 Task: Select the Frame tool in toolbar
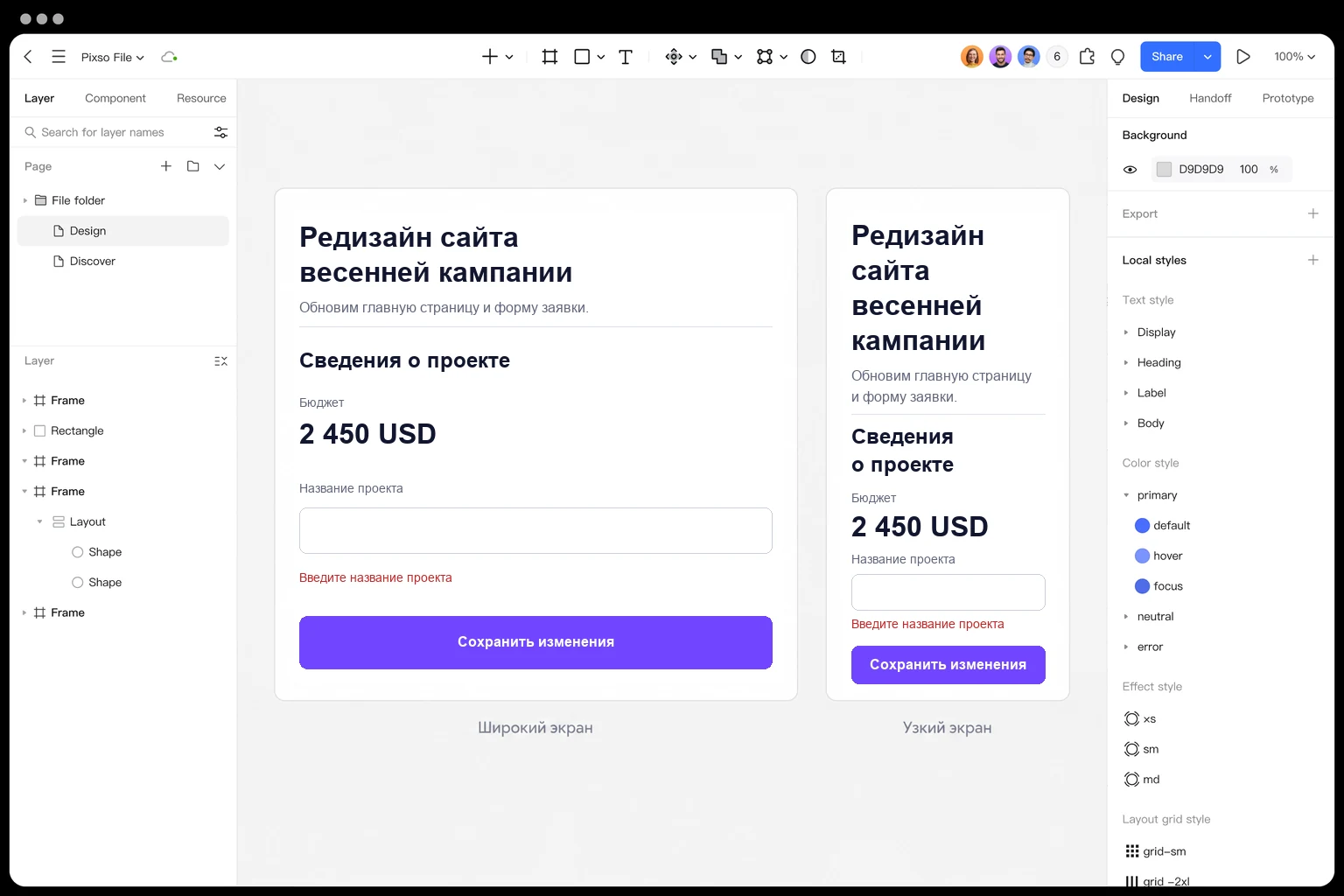(x=549, y=57)
